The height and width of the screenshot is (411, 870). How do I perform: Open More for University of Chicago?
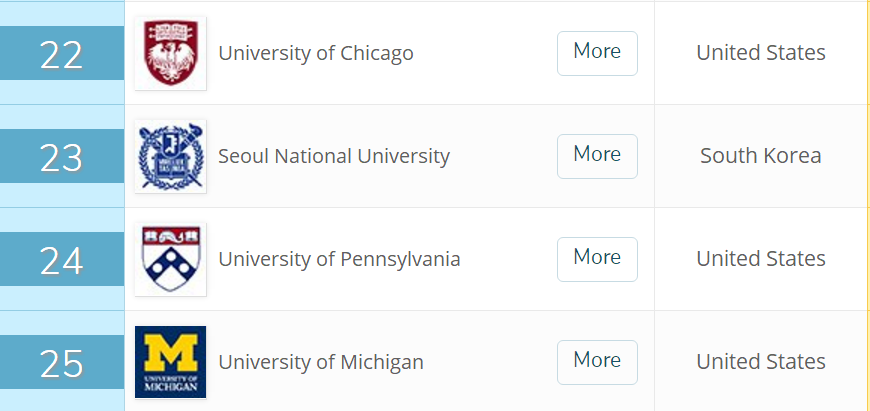point(597,53)
